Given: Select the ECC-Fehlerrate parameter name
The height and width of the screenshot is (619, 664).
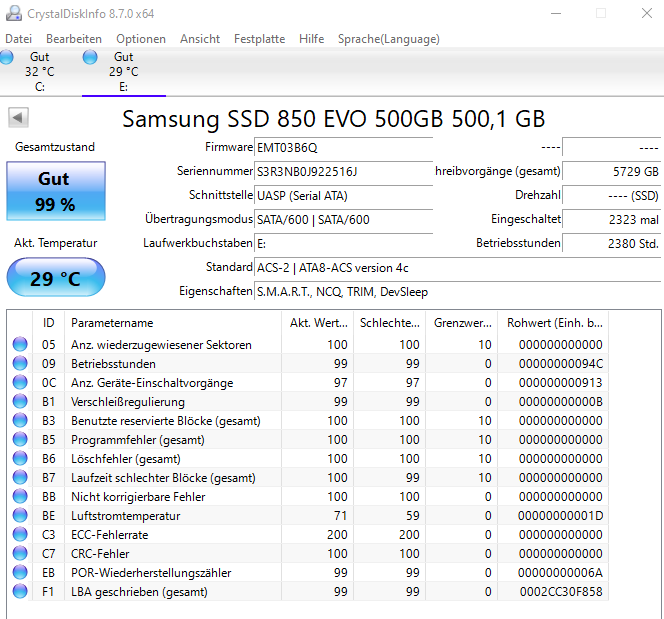Looking at the screenshot, I should coord(110,535).
